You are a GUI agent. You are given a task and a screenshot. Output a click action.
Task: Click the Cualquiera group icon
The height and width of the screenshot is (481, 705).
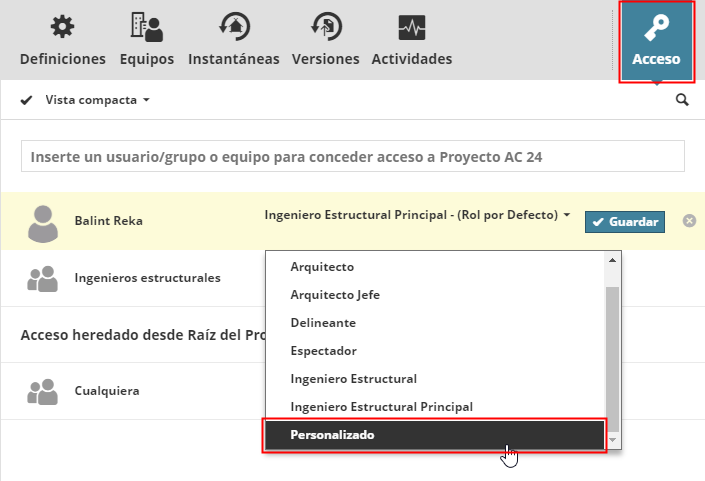click(x=42, y=391)
